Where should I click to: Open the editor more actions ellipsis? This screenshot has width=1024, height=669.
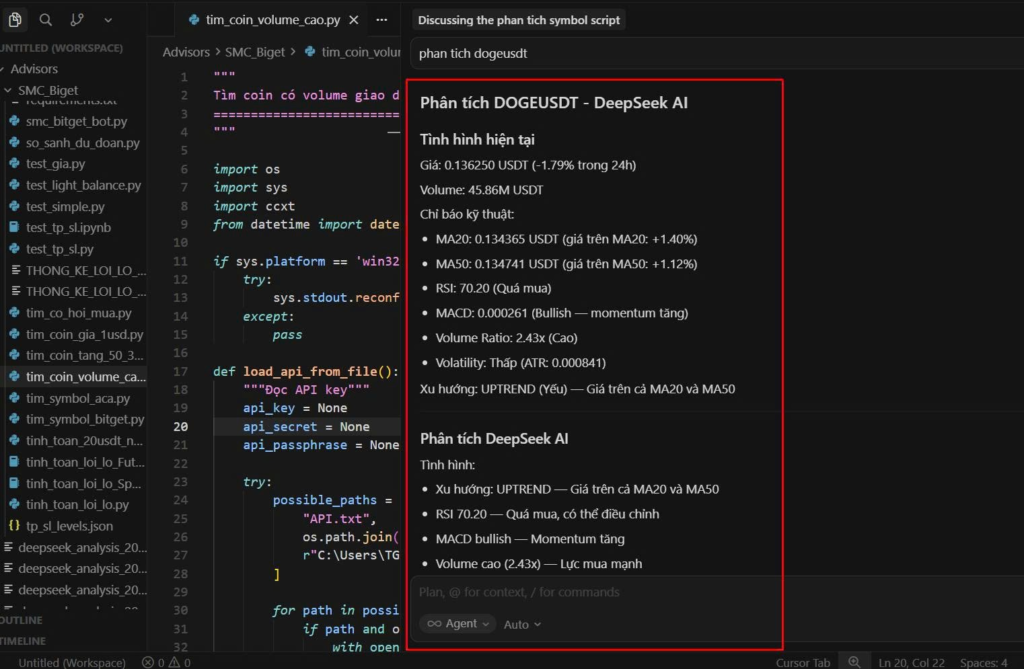381,20
